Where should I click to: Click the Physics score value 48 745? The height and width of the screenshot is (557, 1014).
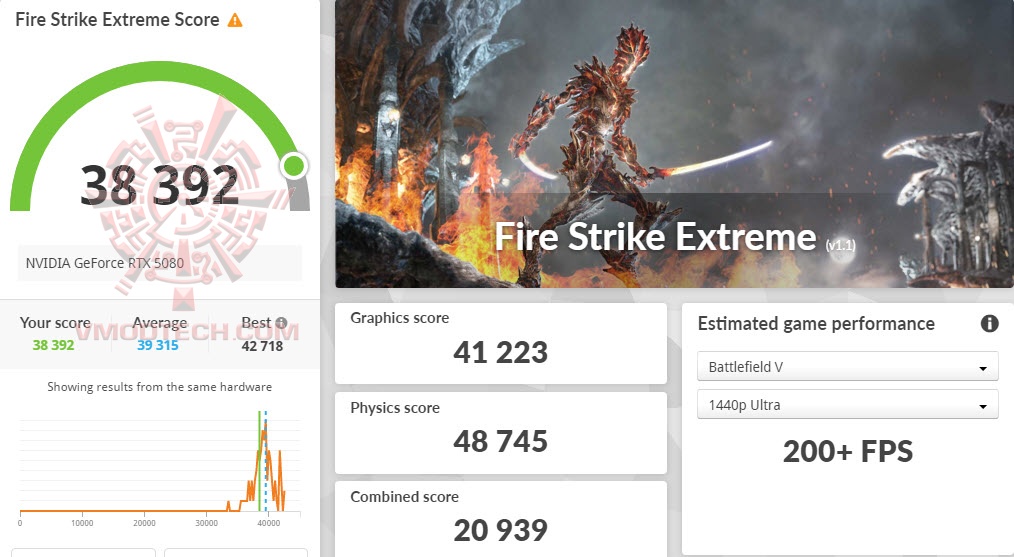[501, 441]
